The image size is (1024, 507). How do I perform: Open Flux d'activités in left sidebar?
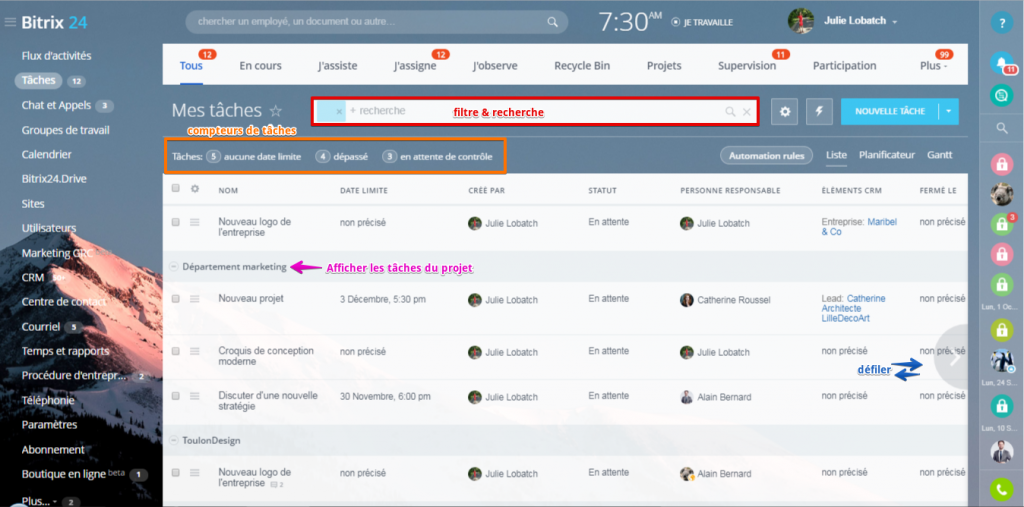[57, 56]
